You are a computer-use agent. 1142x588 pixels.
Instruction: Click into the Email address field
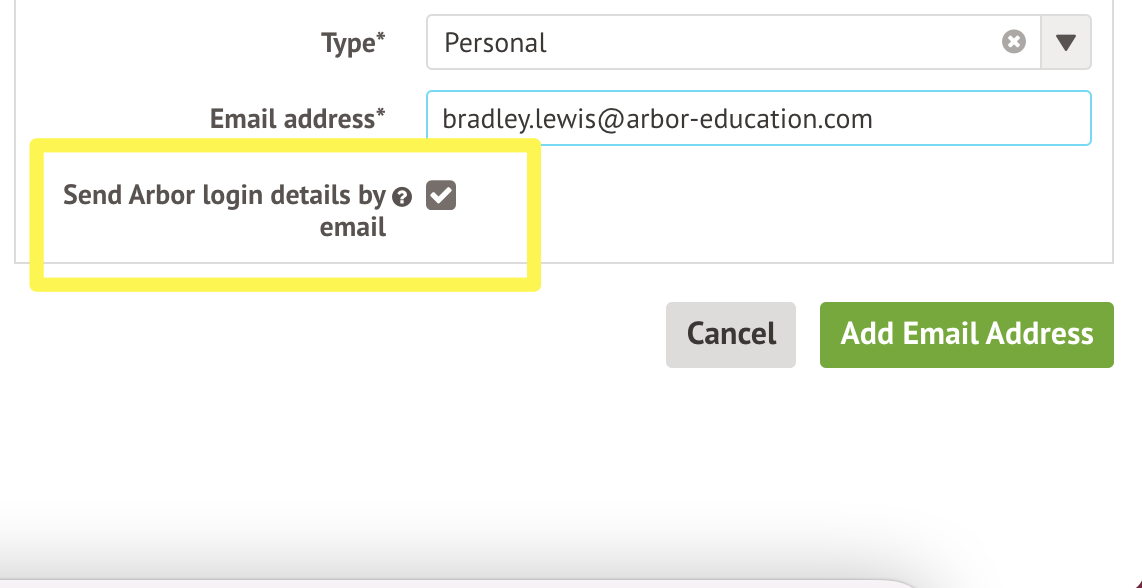click(x=980, y=119)
